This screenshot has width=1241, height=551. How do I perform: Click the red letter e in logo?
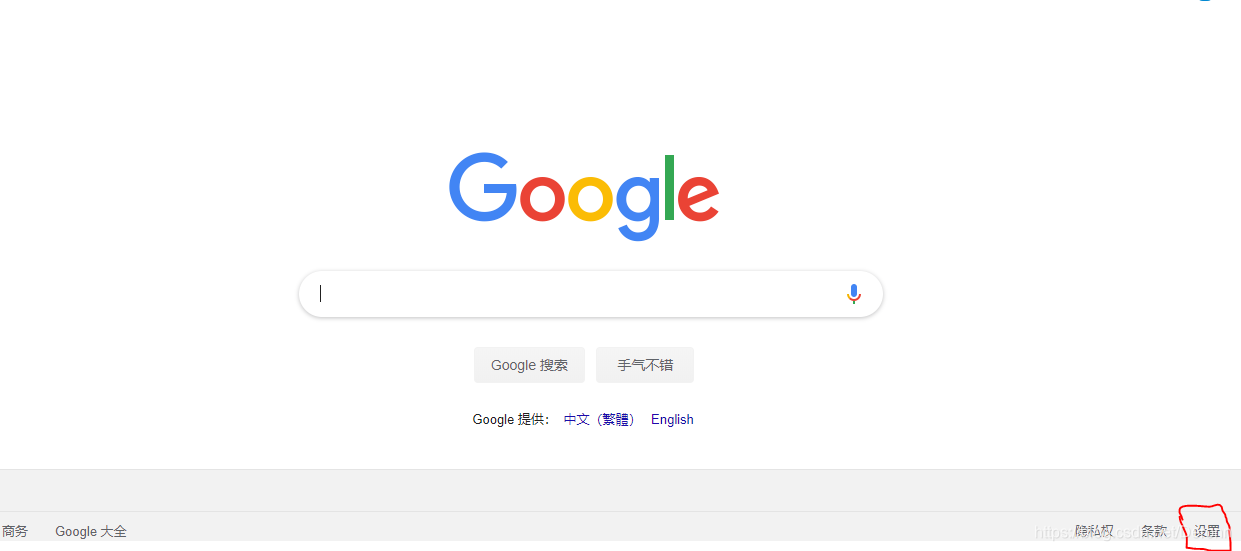[699, 198]
